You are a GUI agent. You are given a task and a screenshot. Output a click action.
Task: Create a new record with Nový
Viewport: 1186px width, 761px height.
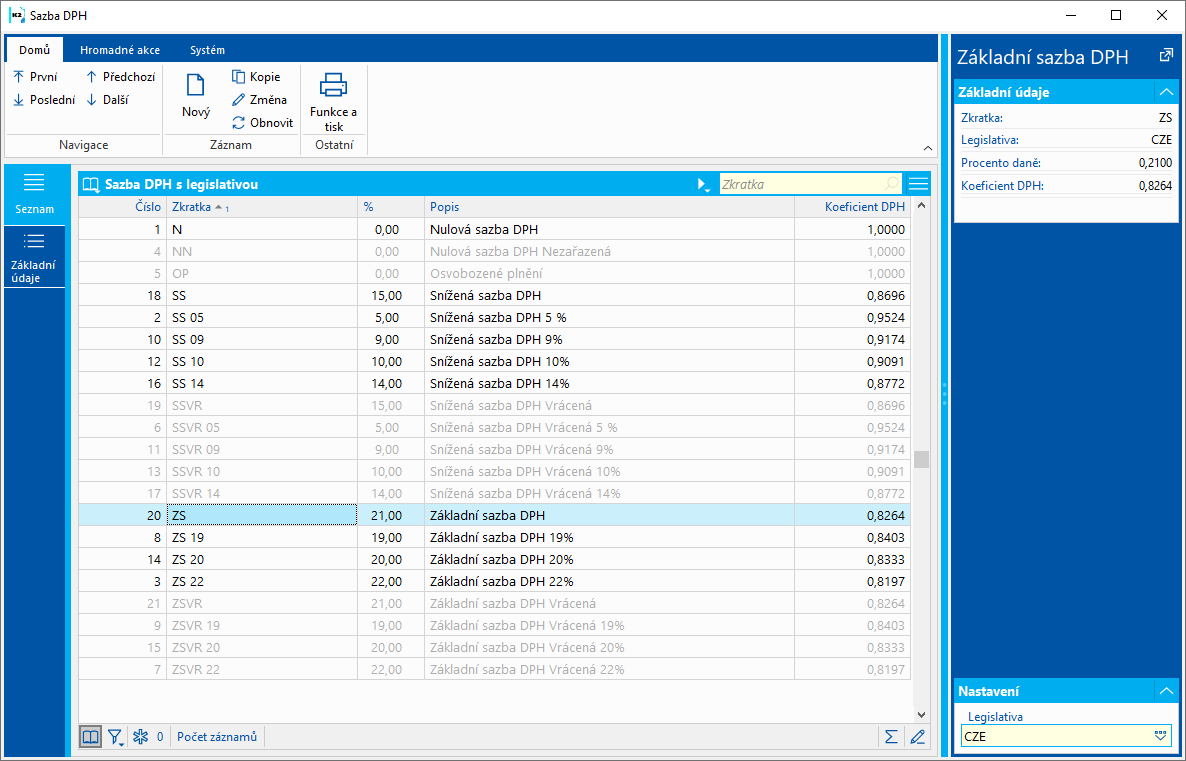click(x=195, y=95)
